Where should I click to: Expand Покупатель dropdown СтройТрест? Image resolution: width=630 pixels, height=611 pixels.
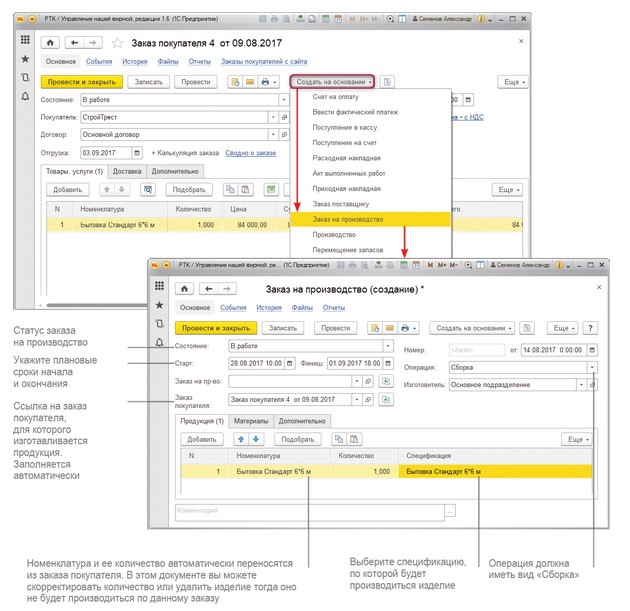[x=273, y=117]
